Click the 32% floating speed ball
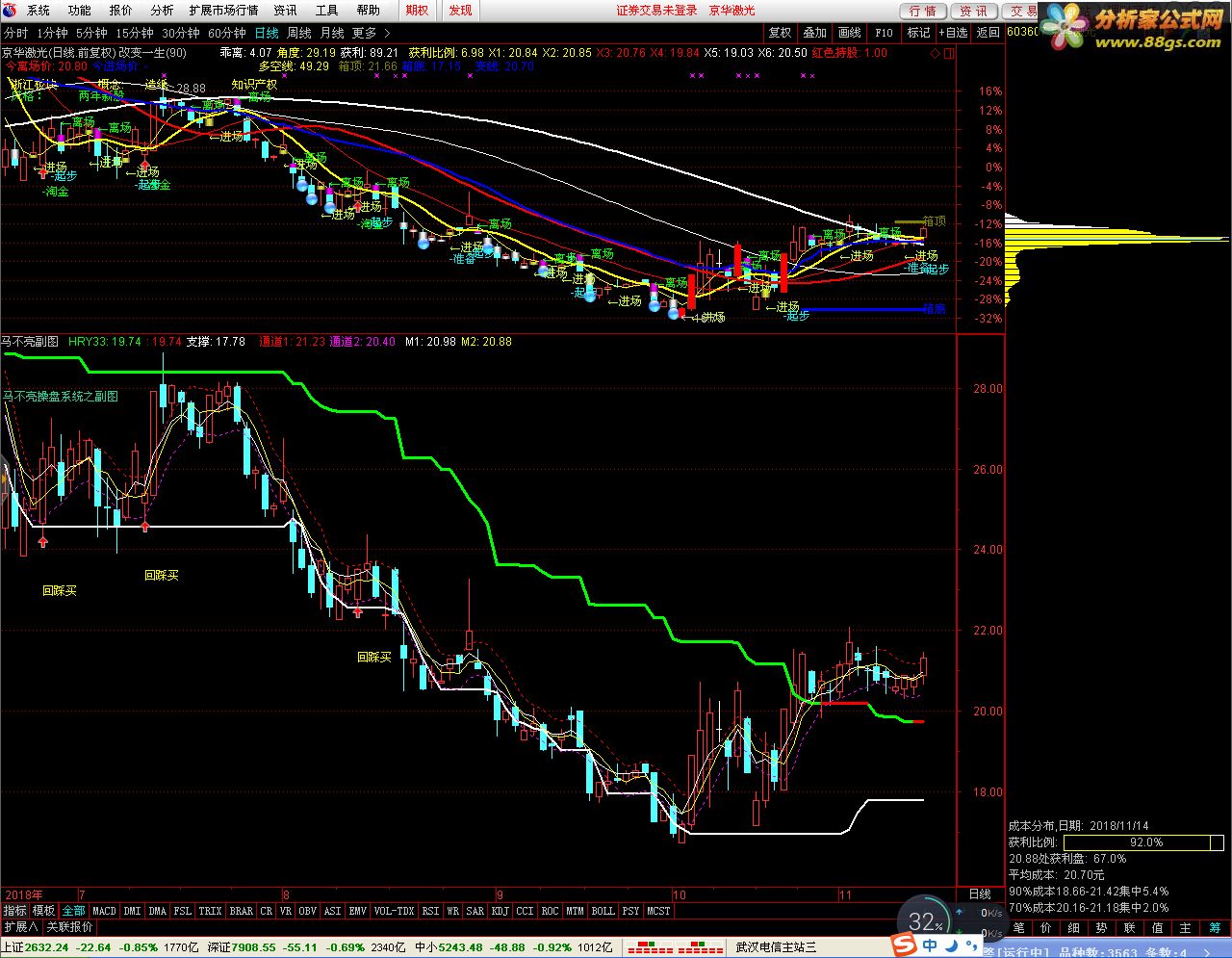1232x958 pixels. tap(923, 921)
